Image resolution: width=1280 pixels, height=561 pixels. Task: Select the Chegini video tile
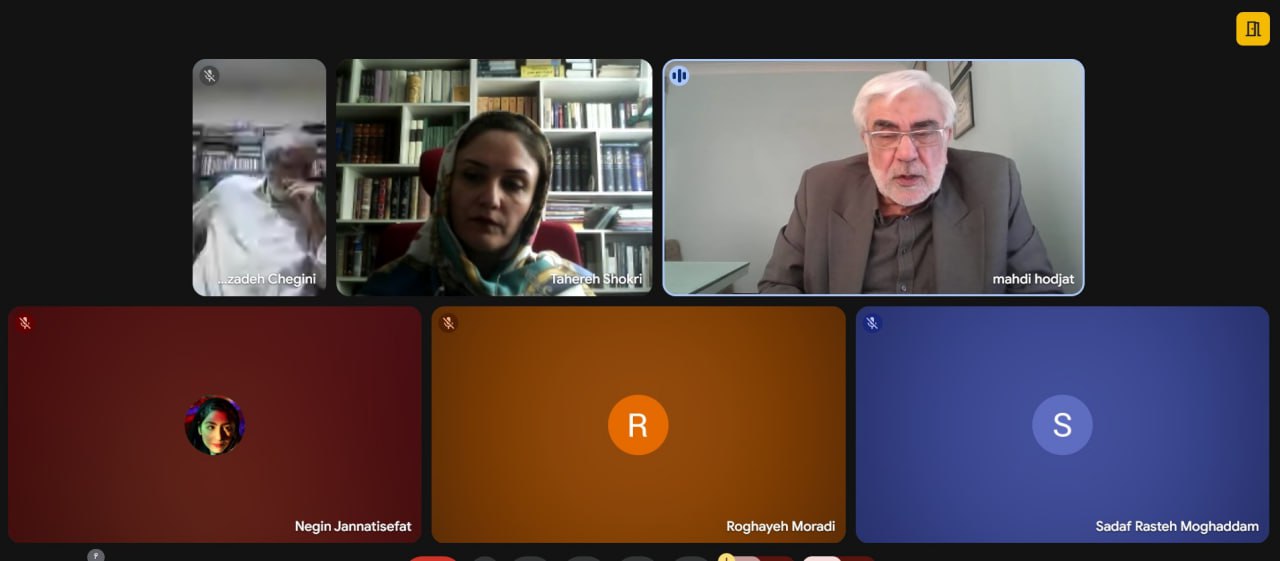coord(259,177)
